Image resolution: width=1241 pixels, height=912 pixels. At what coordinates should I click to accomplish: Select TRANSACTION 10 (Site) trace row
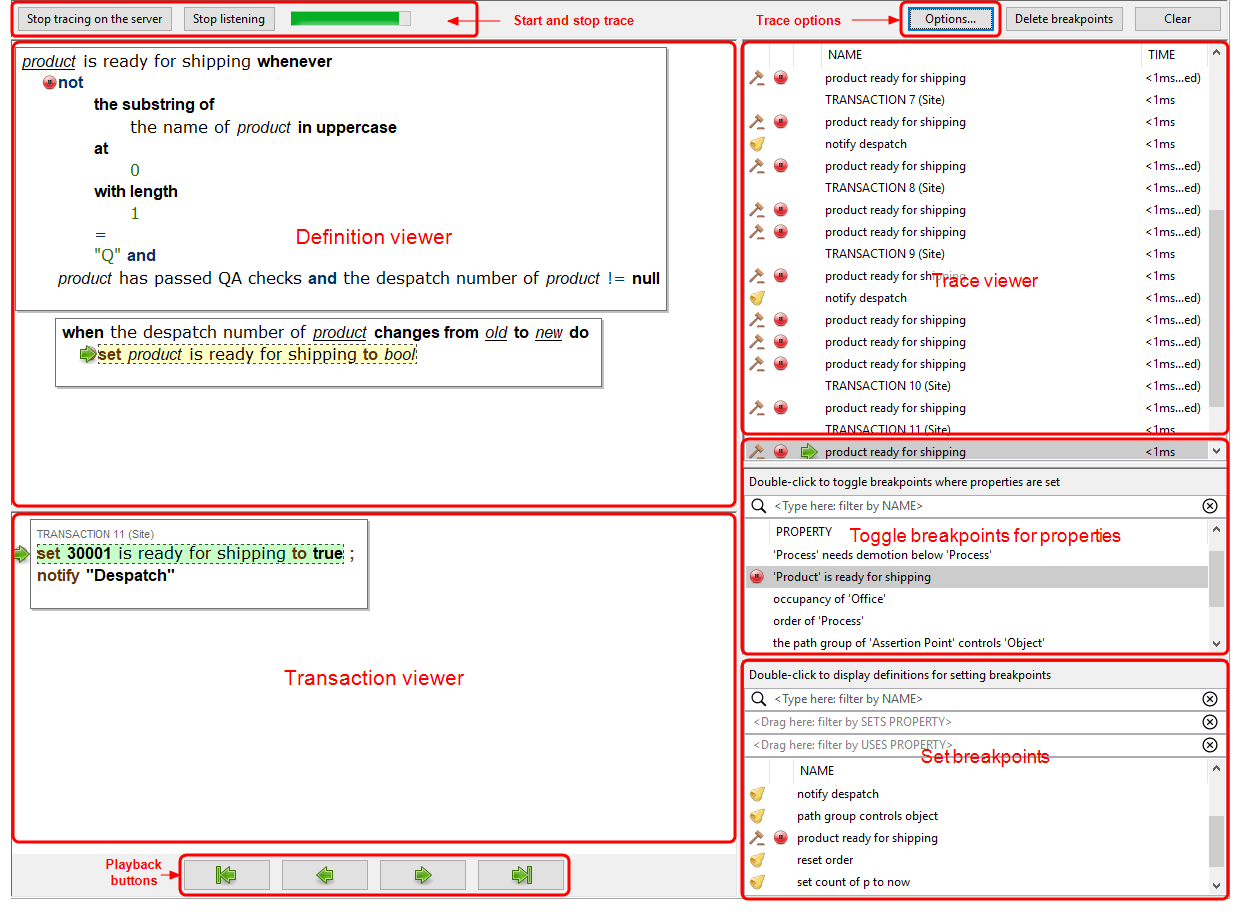pyautogui.click(x=977, y=386)
